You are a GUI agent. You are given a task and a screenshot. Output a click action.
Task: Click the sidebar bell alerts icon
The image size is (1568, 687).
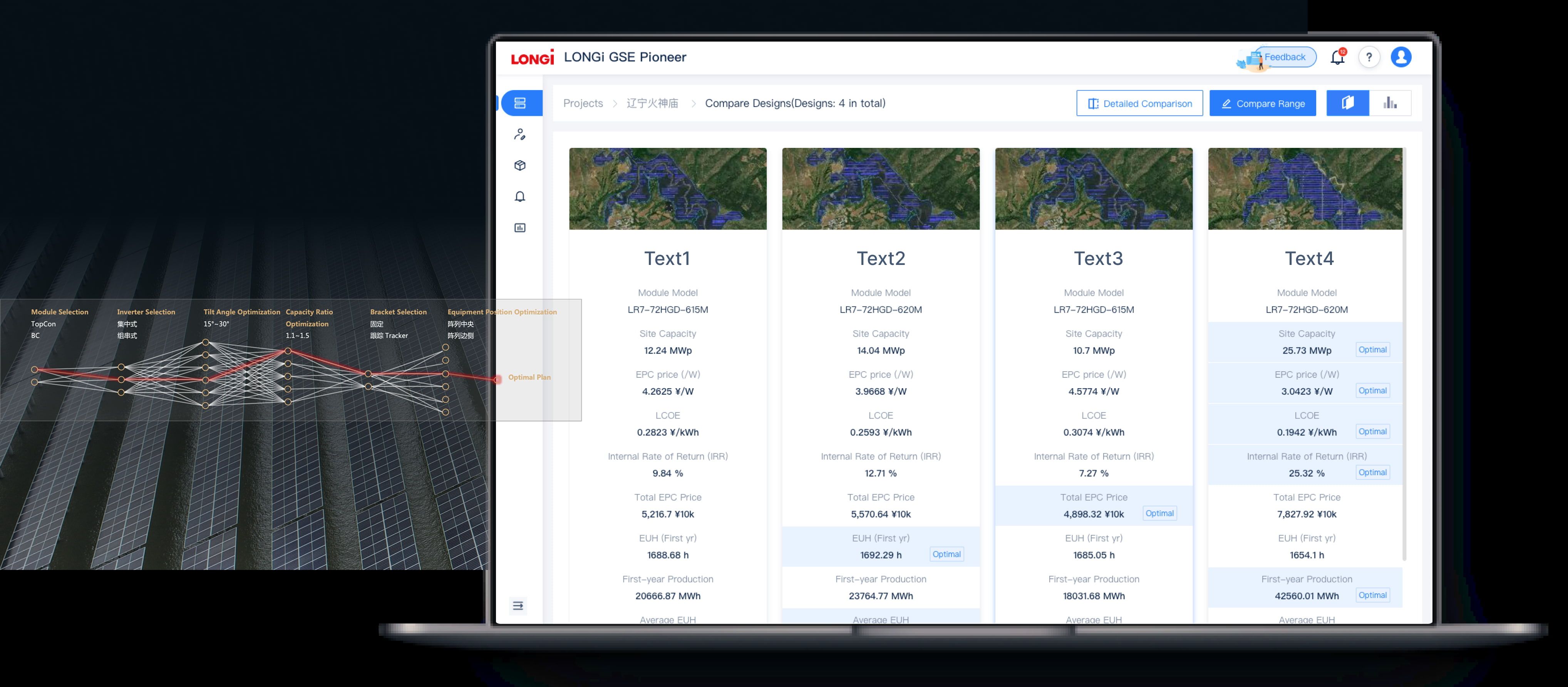520,196
